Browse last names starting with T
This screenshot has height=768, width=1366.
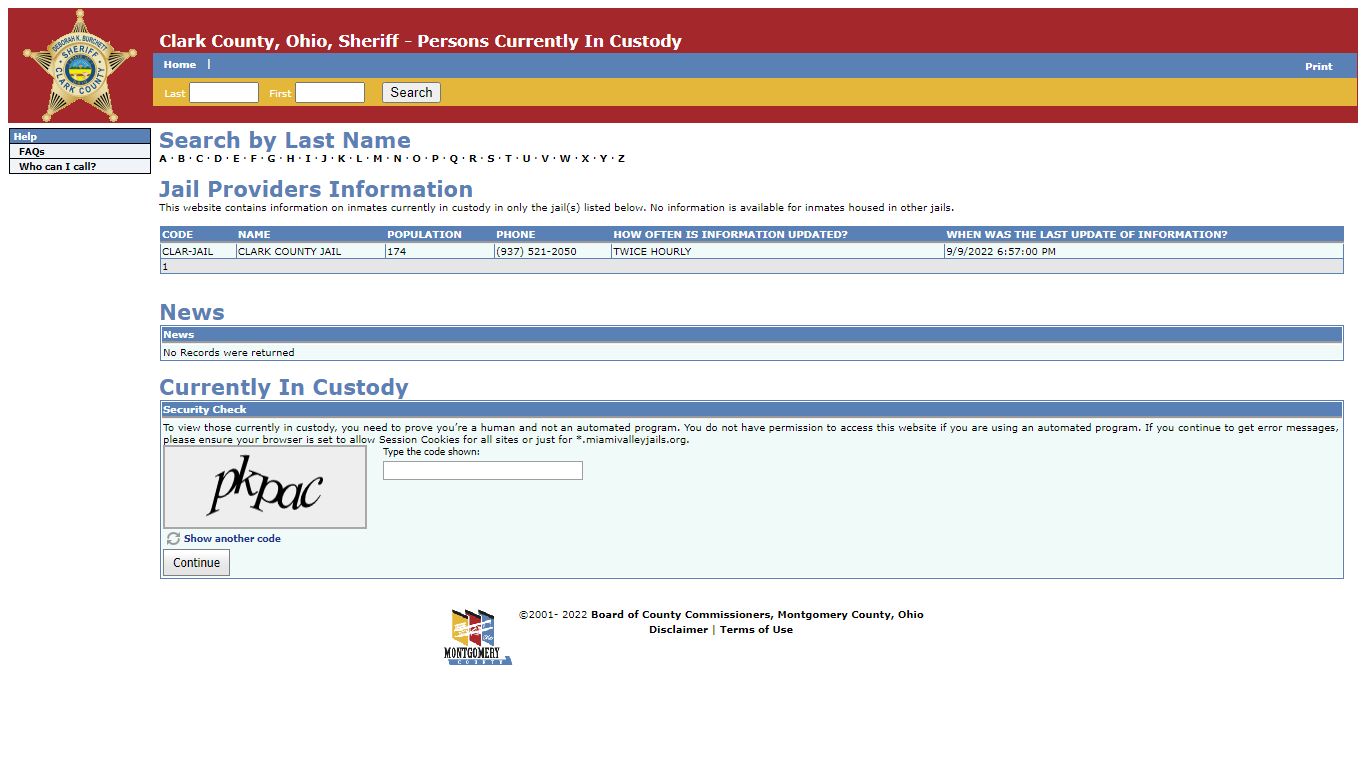click(508, 158)
